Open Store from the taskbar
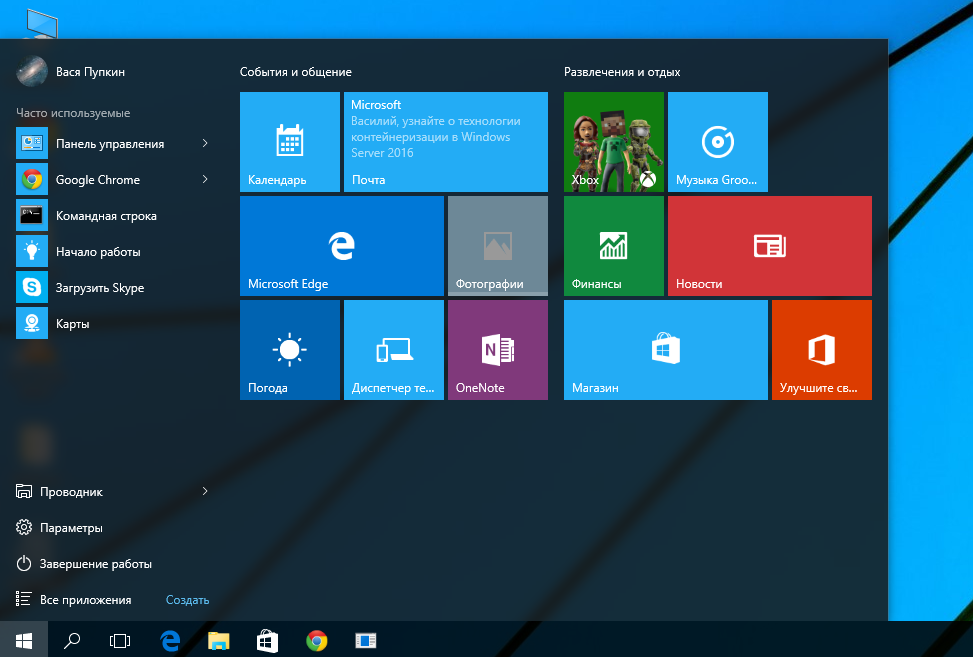 point(267,640)
